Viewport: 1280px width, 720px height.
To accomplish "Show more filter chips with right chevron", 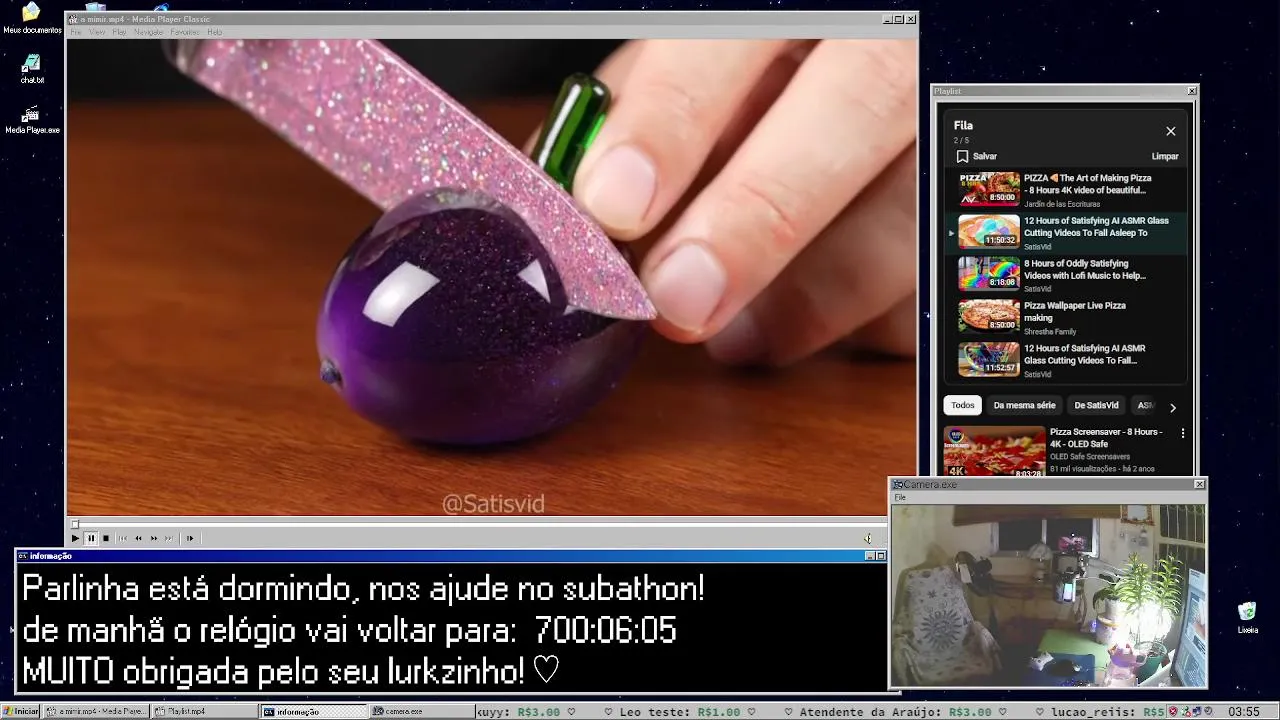I will pos(1172,407).
